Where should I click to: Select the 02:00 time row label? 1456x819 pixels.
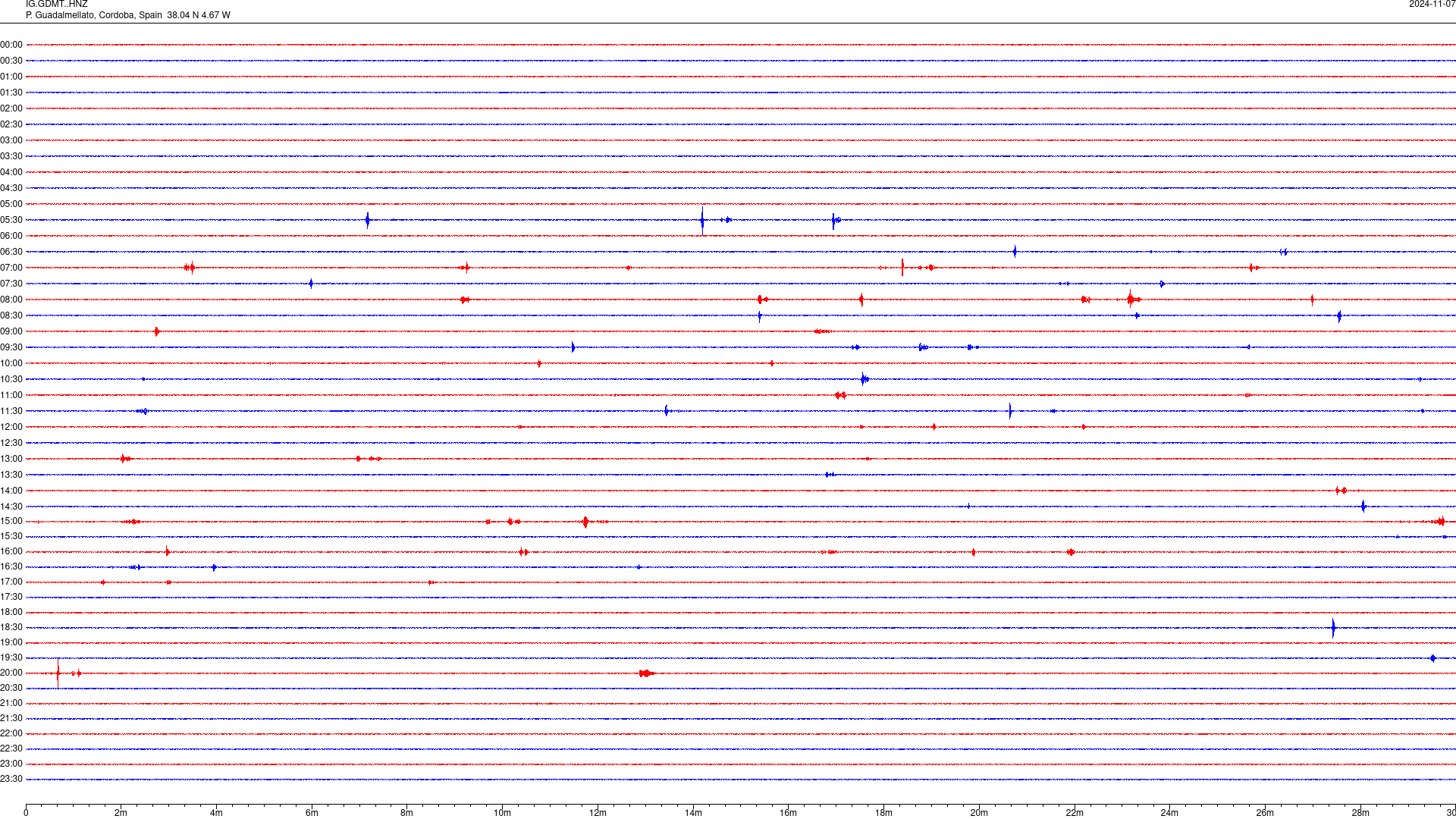tap(11, 108)
